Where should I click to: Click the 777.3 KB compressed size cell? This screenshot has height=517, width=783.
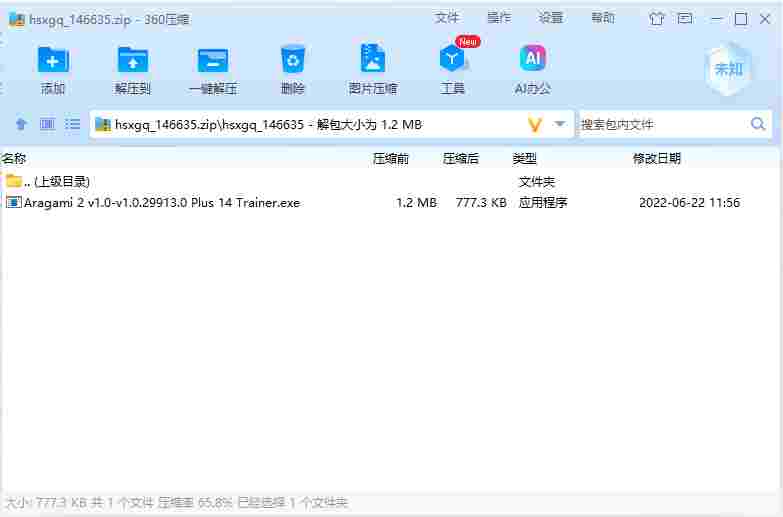click(481, 203)
